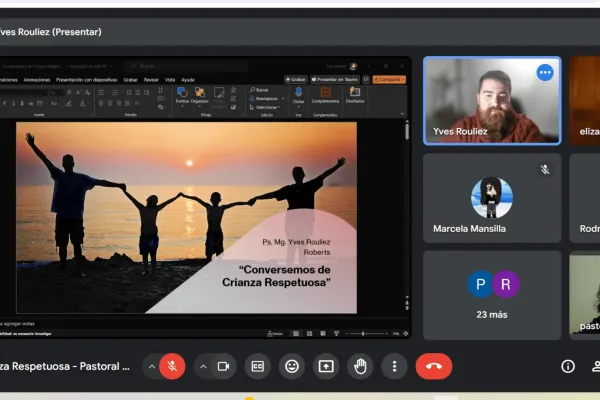Image resolution: width=600 pixels, height=400 pixels.
Task: Click Presentar en Teams button
Action: click(x=335, y=80)
